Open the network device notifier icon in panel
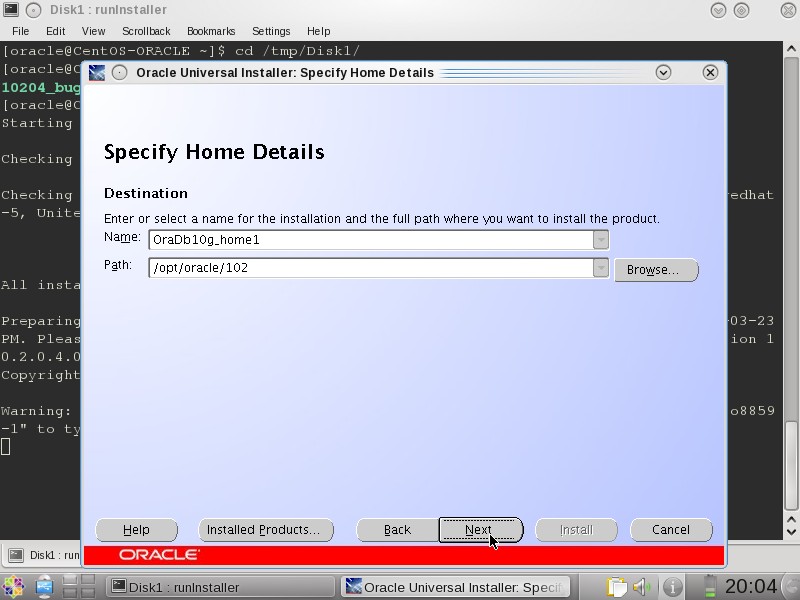 pos(44,587)
